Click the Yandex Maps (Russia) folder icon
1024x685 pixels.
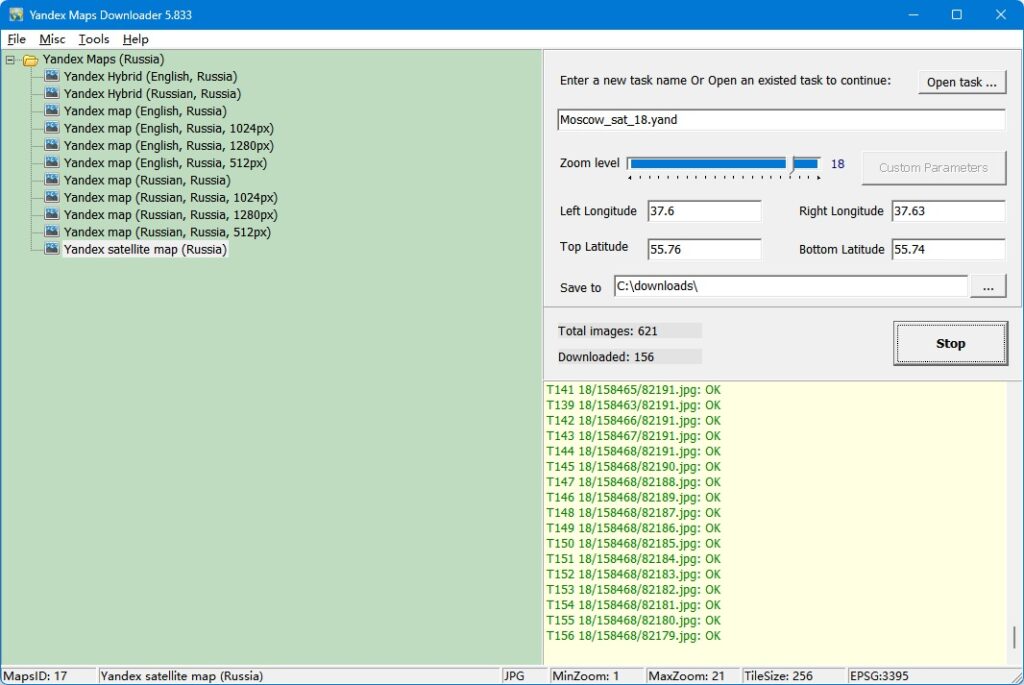30,60
